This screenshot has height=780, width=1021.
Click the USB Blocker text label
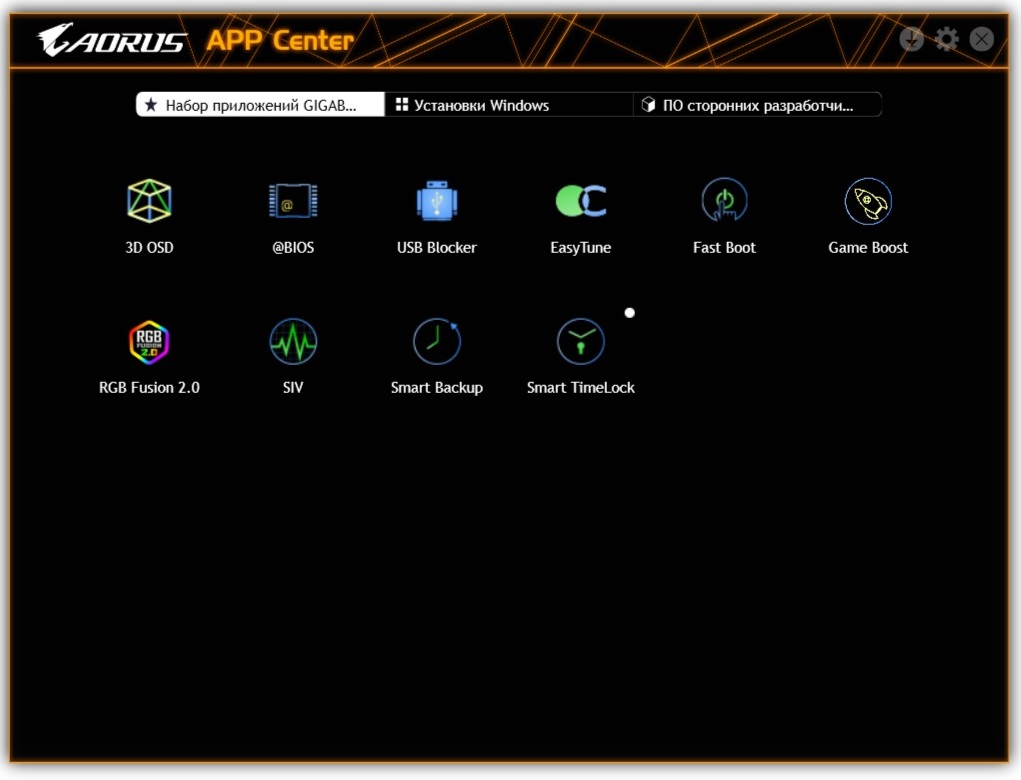(x=437, y=247)
